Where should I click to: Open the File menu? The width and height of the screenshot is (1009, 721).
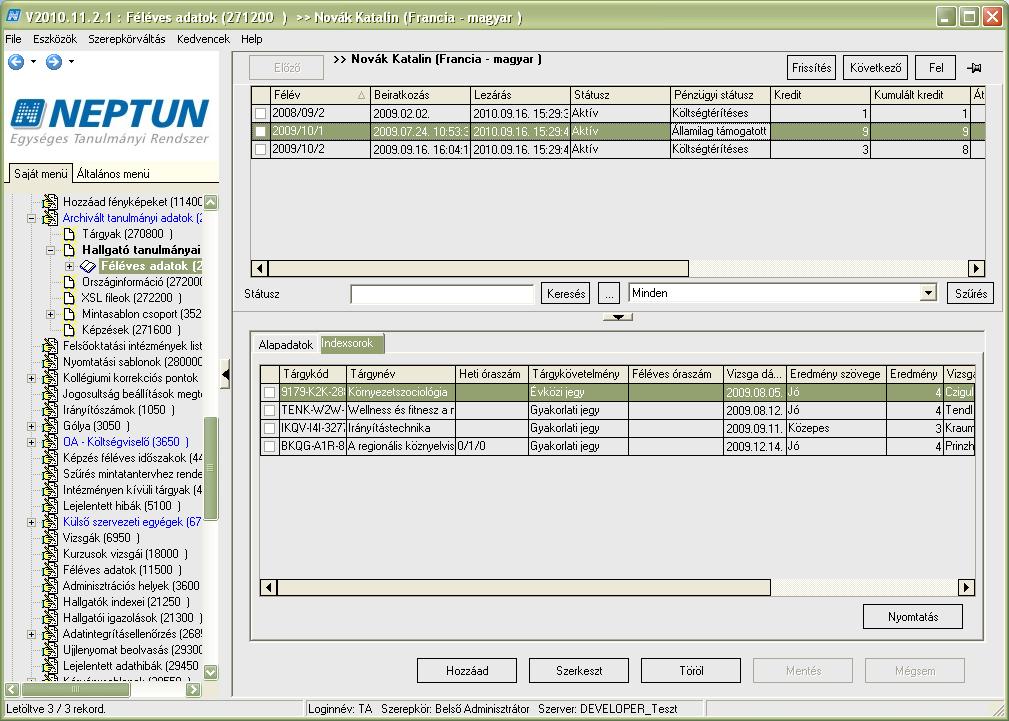tap(14, 39)
